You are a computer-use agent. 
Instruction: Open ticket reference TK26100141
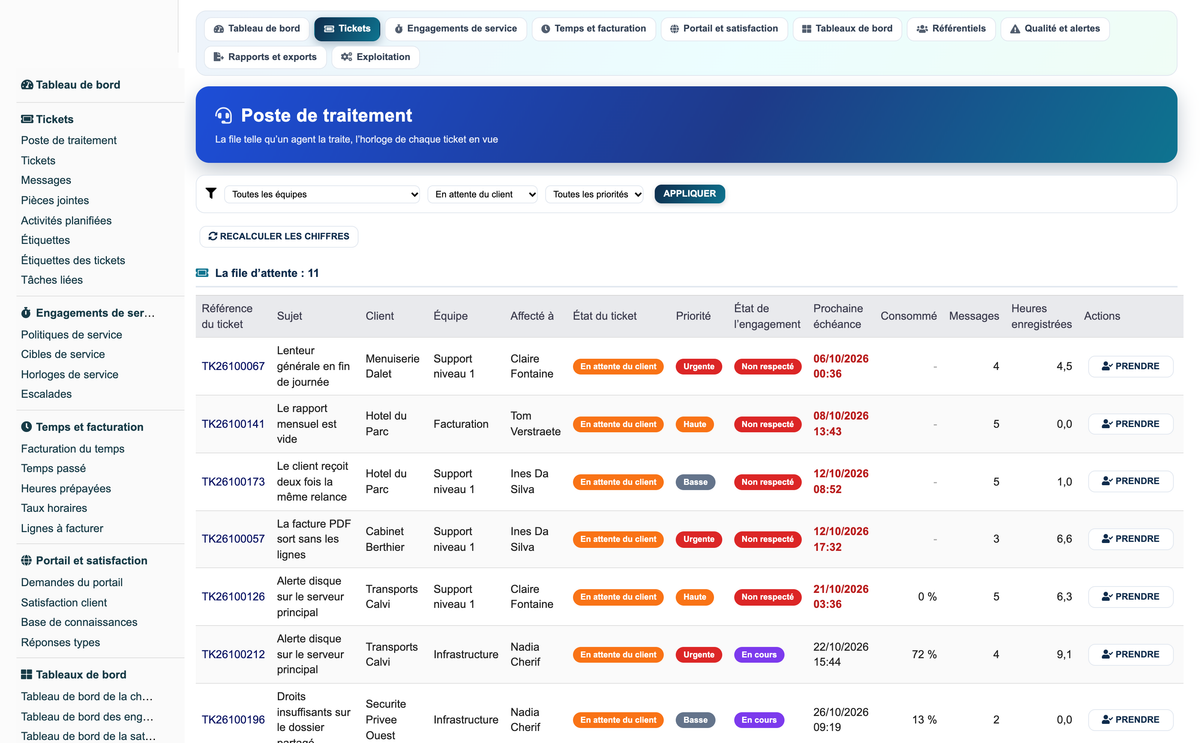[x=233, y=424]
